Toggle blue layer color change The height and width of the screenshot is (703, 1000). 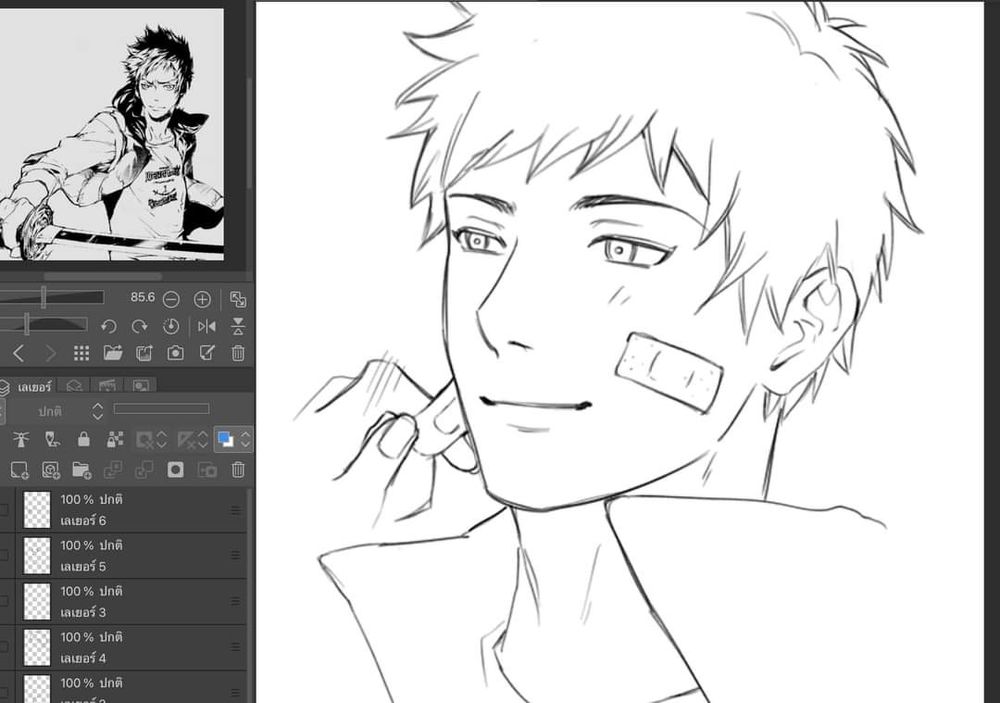[x=226, y=440]
